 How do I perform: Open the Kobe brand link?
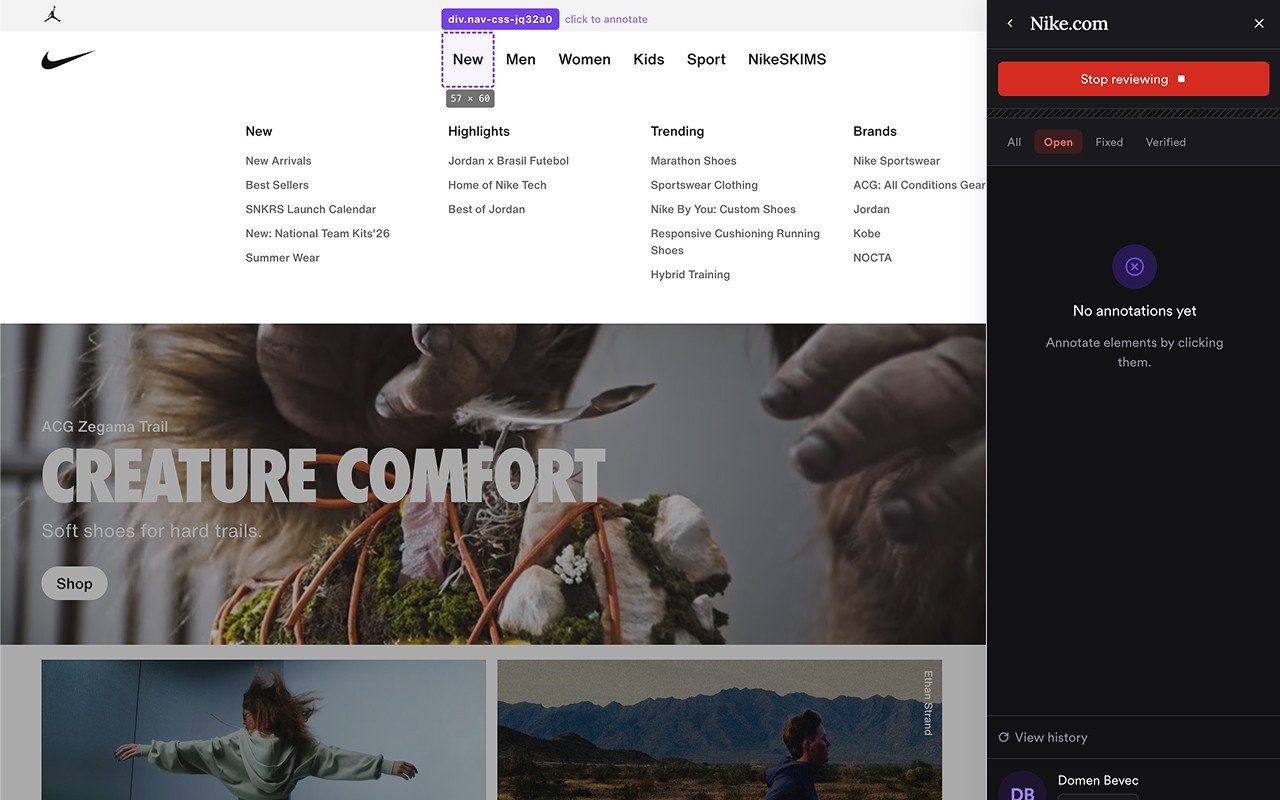click(867, 233)
